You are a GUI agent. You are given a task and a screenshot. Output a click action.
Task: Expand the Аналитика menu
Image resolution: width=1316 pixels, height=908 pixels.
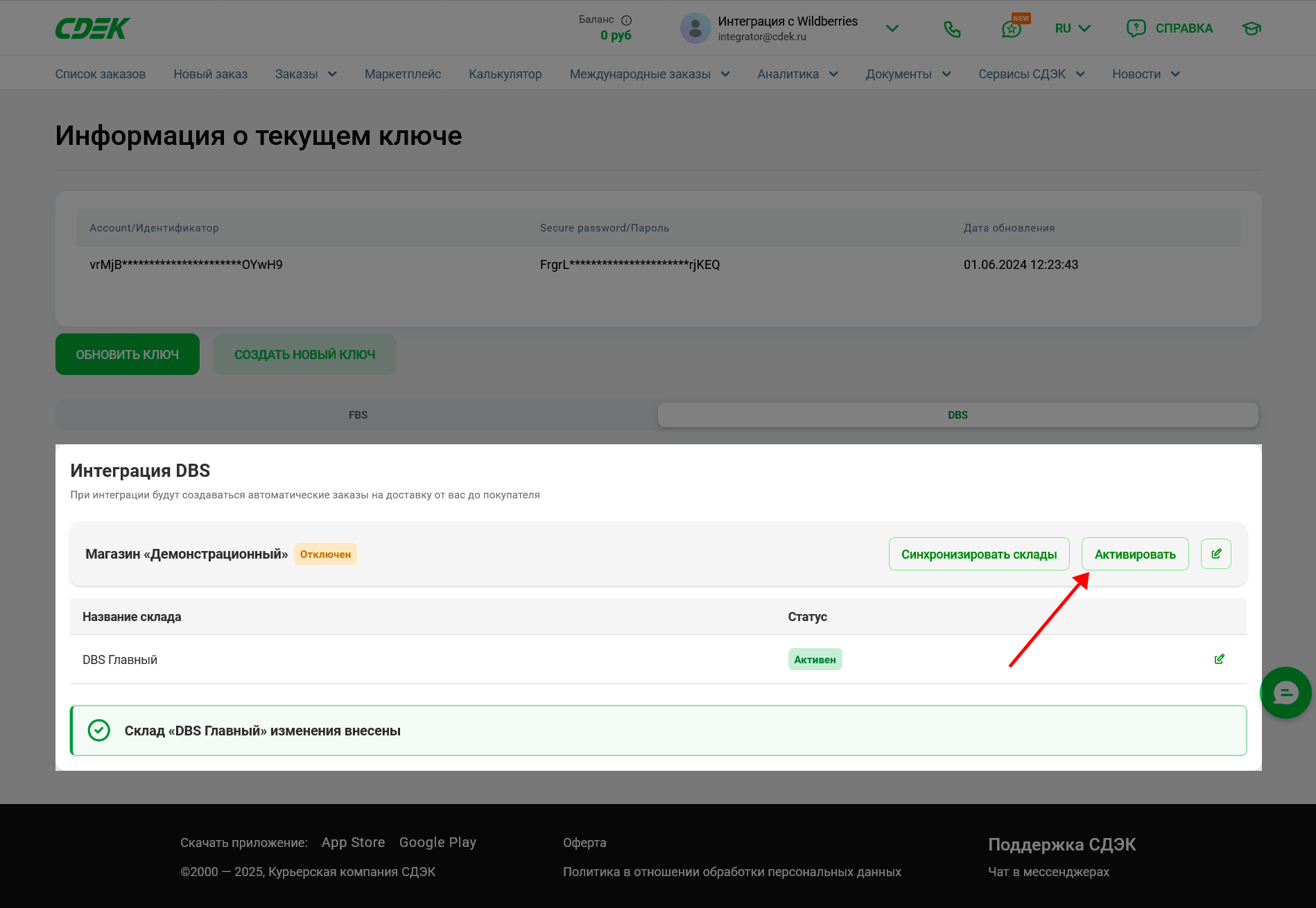point(798,74)
